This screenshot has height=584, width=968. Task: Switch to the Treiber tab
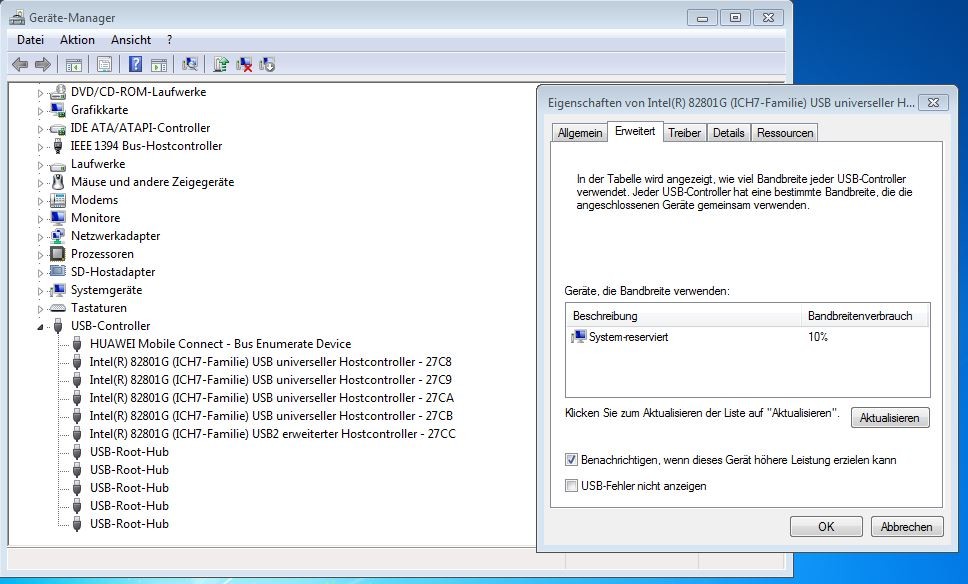[684, 133]
